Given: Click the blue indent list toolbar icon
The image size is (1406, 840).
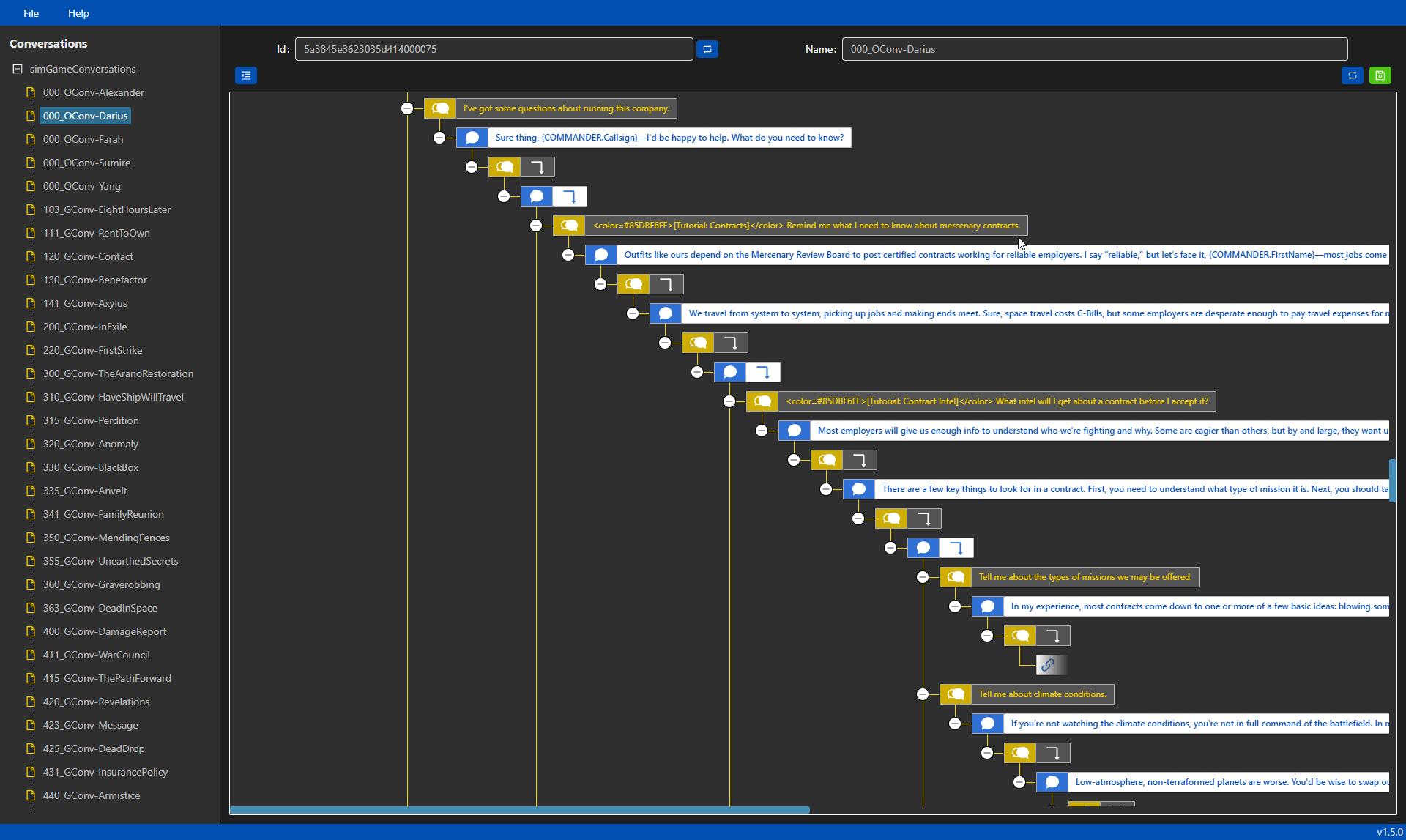Looking at the screenshot, I should [246, 75].
